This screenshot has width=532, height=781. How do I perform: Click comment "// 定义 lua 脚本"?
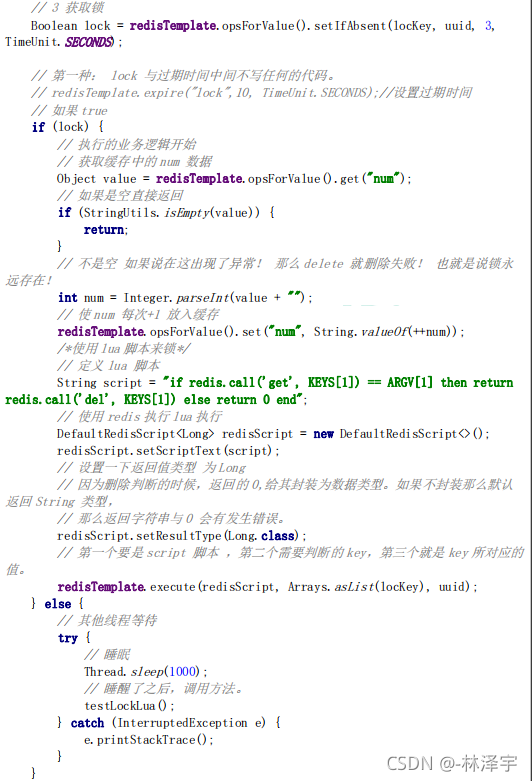[108, 366]
